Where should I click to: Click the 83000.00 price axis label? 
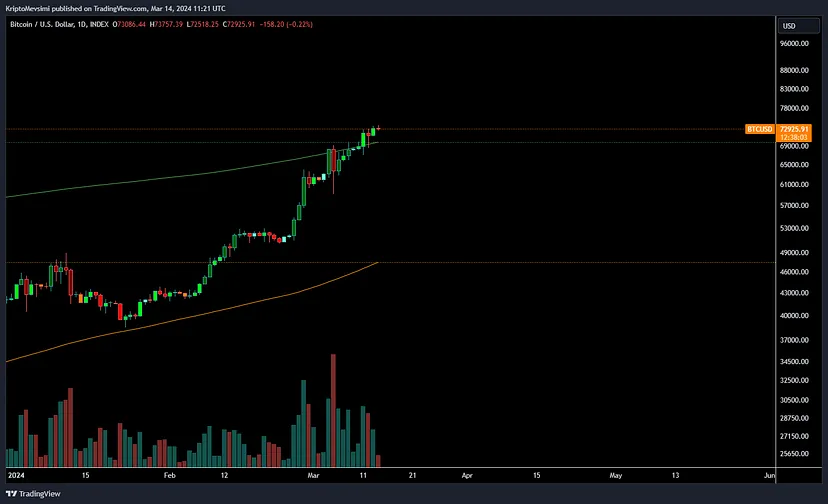(x=794, y=89)
